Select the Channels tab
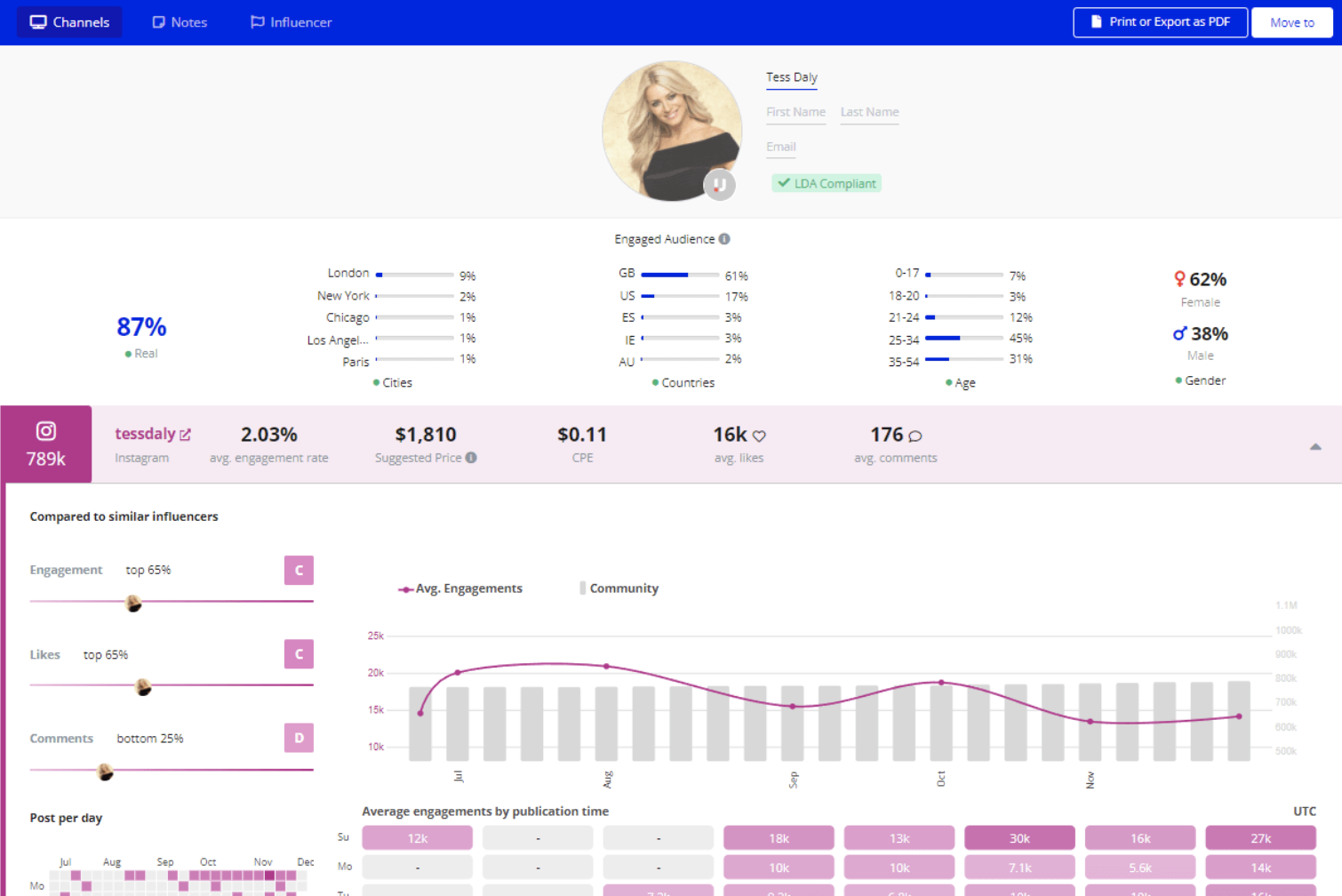1342x896 pixels. [69, 22]
